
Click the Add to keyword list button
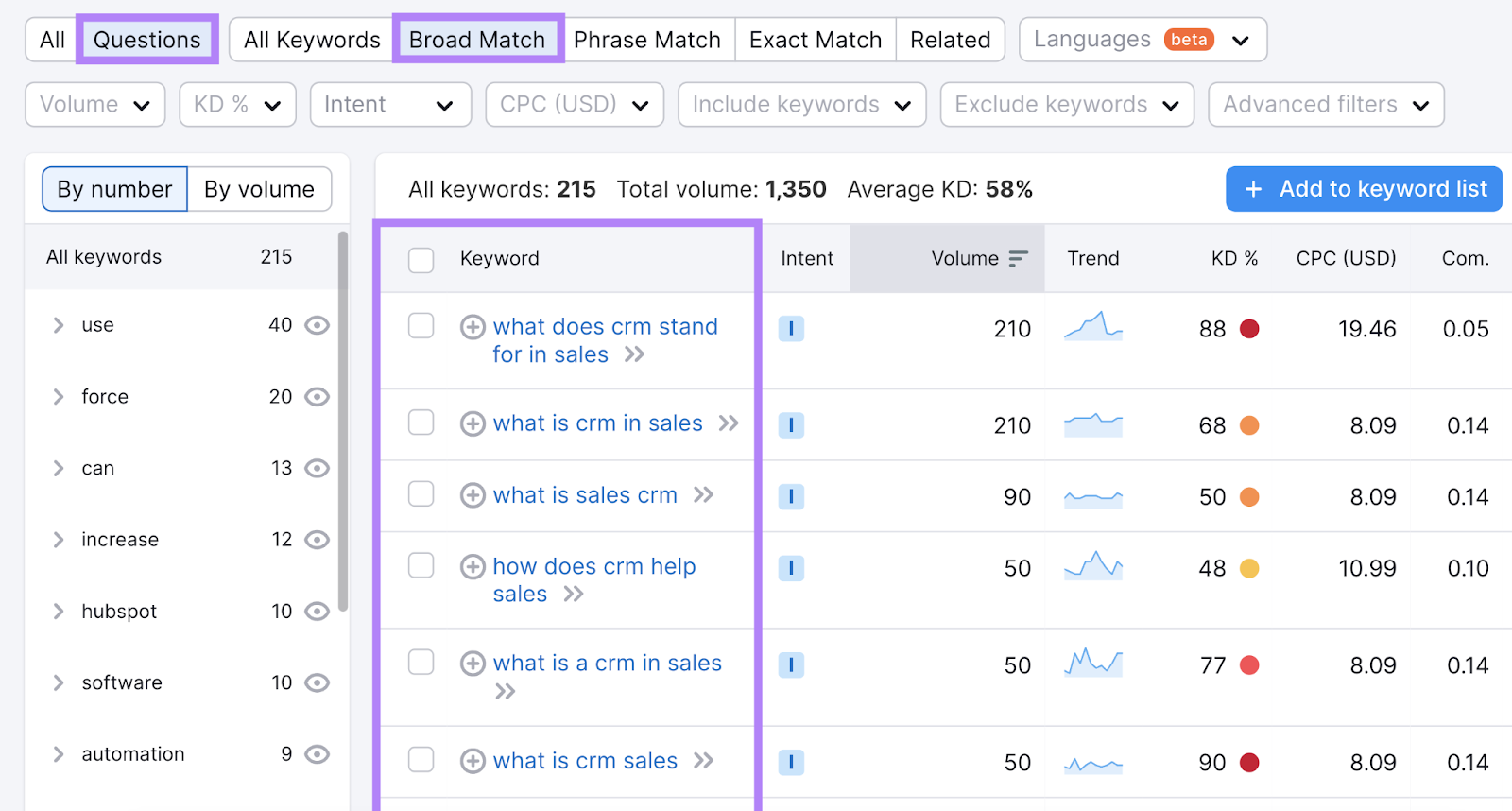pyautogui.click(x=1363, y=188)
